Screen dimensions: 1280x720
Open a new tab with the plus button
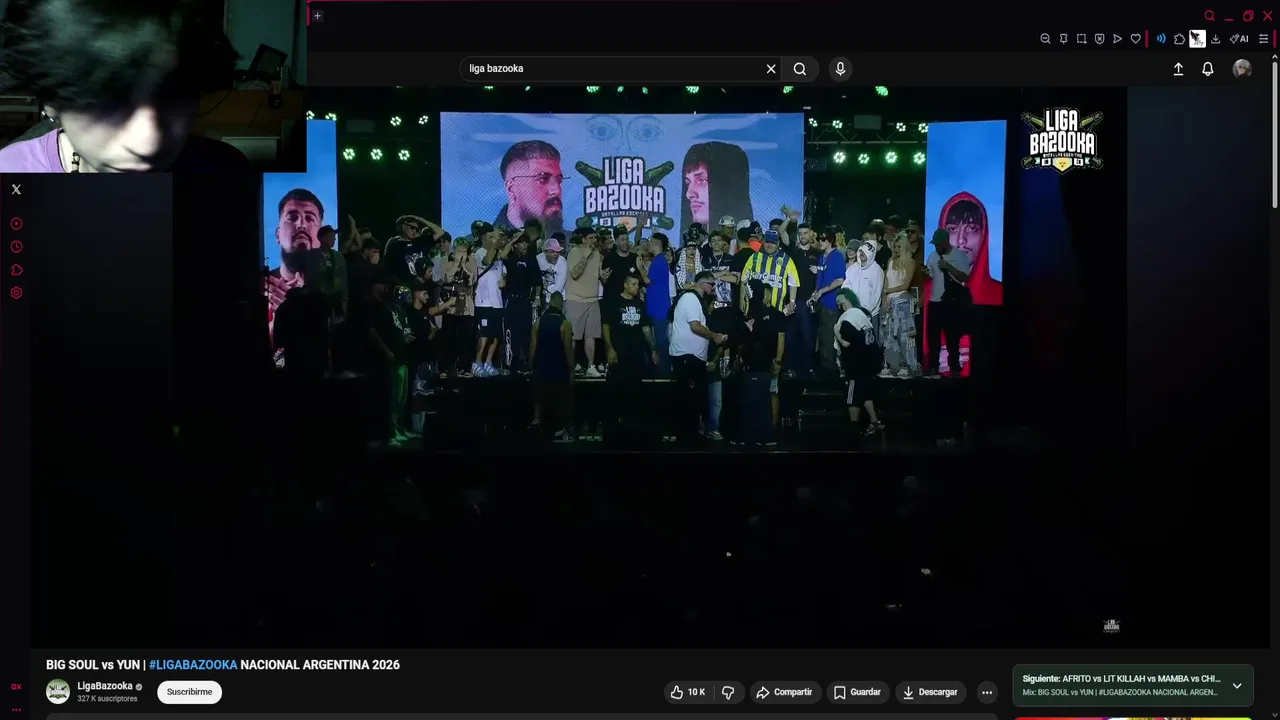[x=317, y=15]
